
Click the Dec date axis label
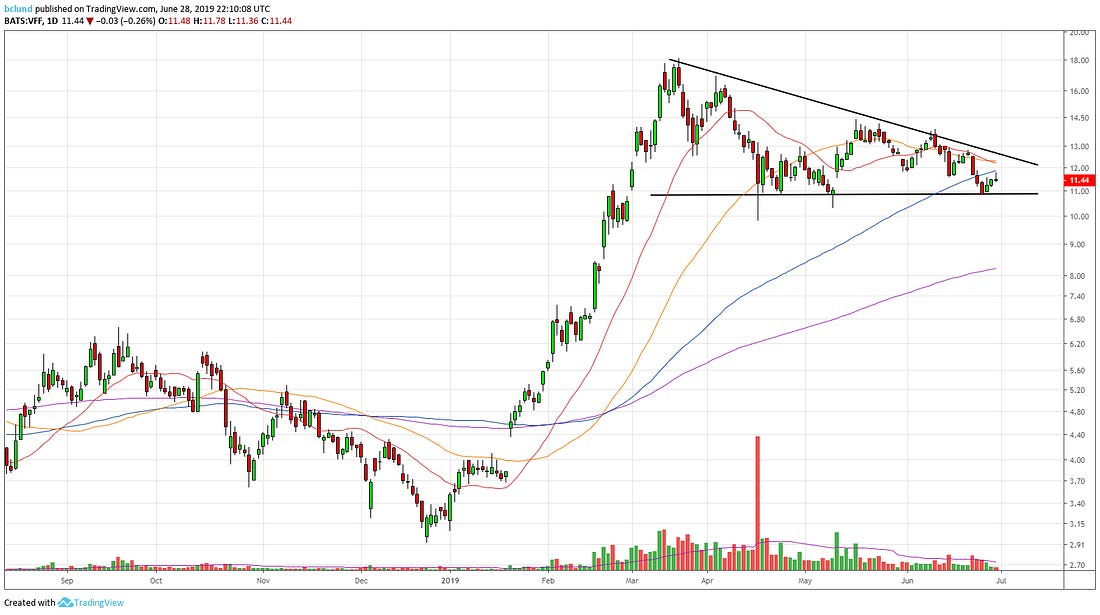[361, 581]
